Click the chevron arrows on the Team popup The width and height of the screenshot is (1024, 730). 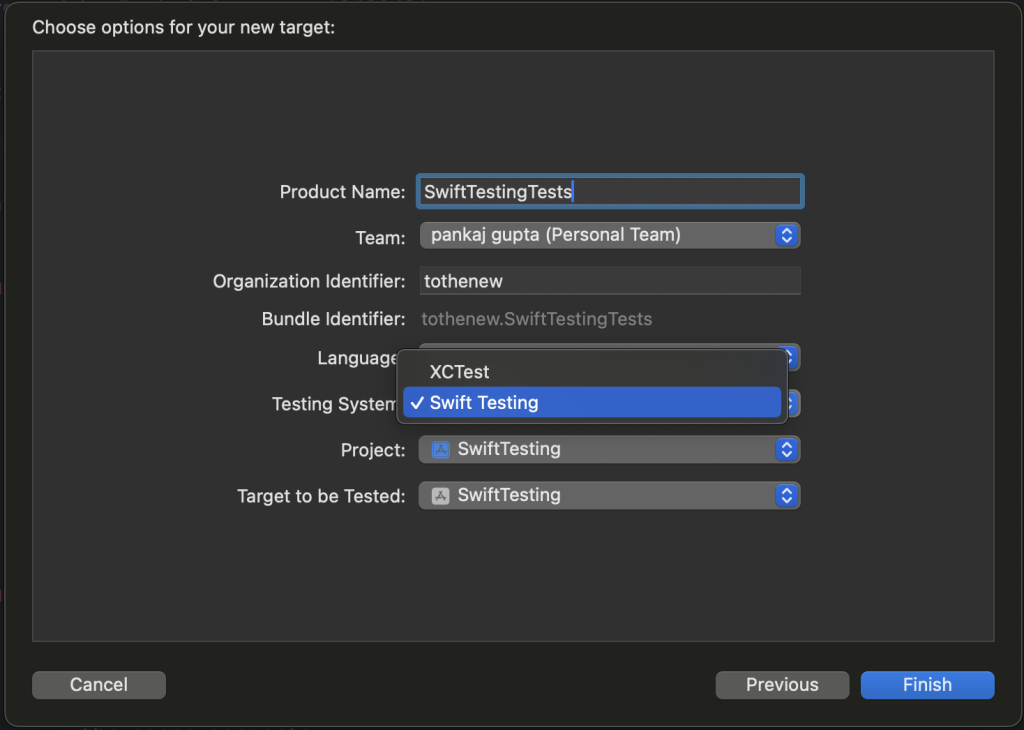(789, 235)
